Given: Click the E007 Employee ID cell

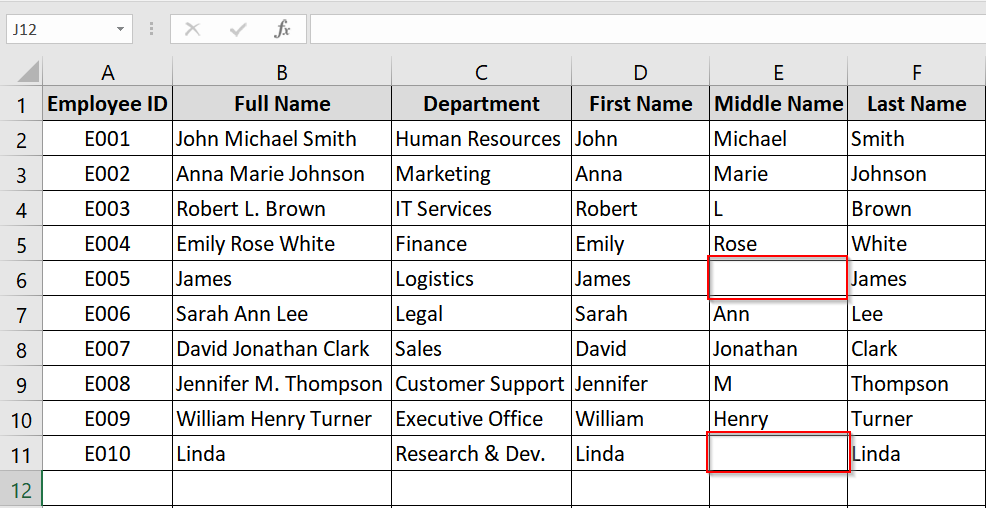Looking at the screenshot, I should coord(107,348).
